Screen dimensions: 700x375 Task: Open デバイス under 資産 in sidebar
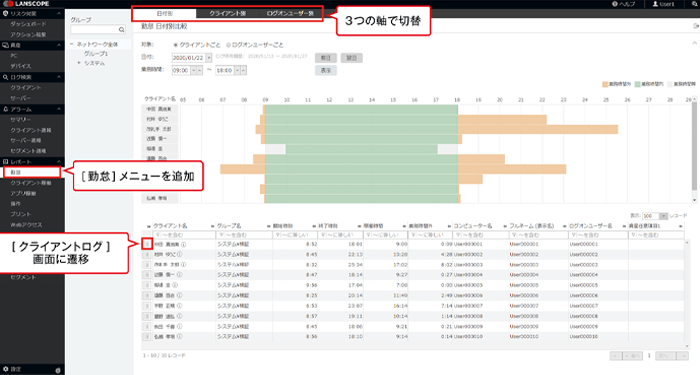pyautogui.click(x=21, y=66)
